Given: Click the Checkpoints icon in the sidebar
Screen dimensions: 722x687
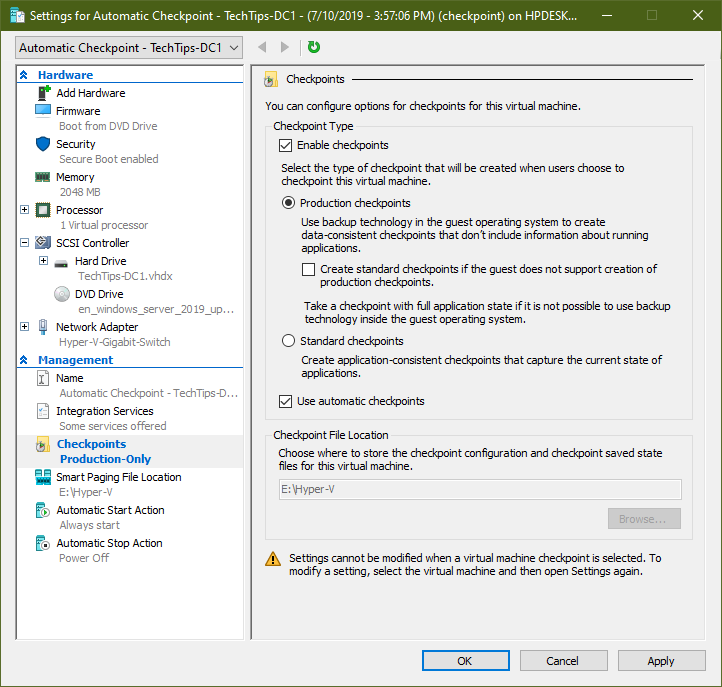Looking at the screenshot, I should [x=43, y=444].
